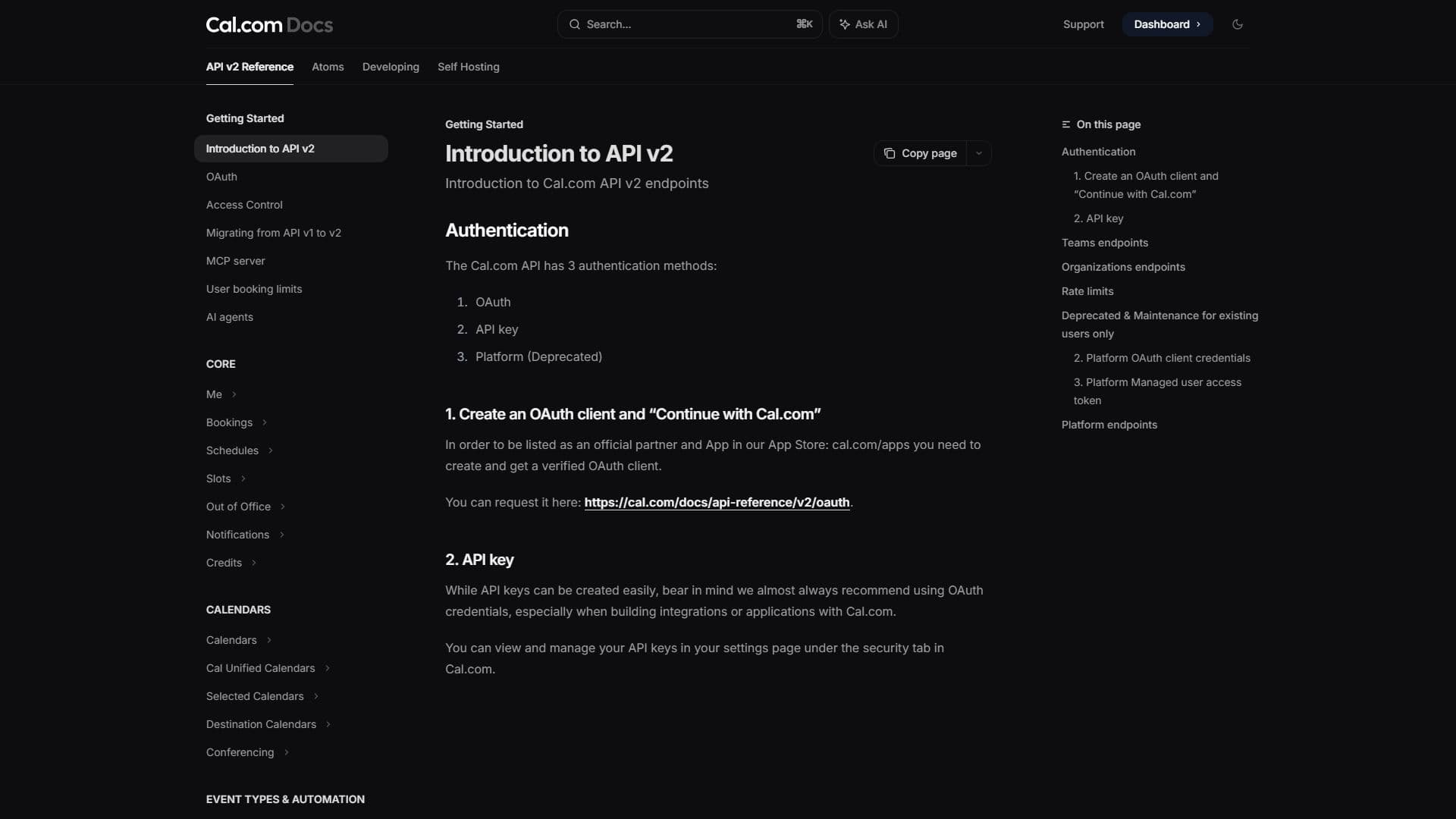The image size is (1456, 819).
Task: Click the Getting Started breadcrumb above title
Action: pyautogui.click(x=484, y=124)
